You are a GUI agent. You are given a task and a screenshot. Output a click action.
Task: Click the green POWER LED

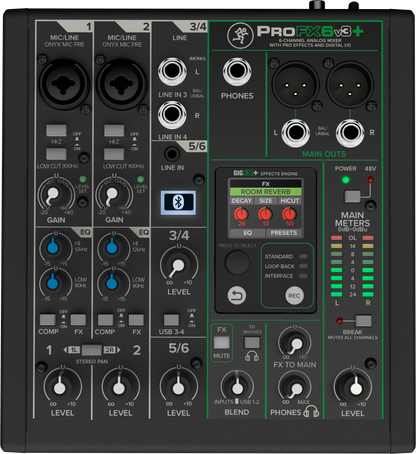click(x=346, y=180)
